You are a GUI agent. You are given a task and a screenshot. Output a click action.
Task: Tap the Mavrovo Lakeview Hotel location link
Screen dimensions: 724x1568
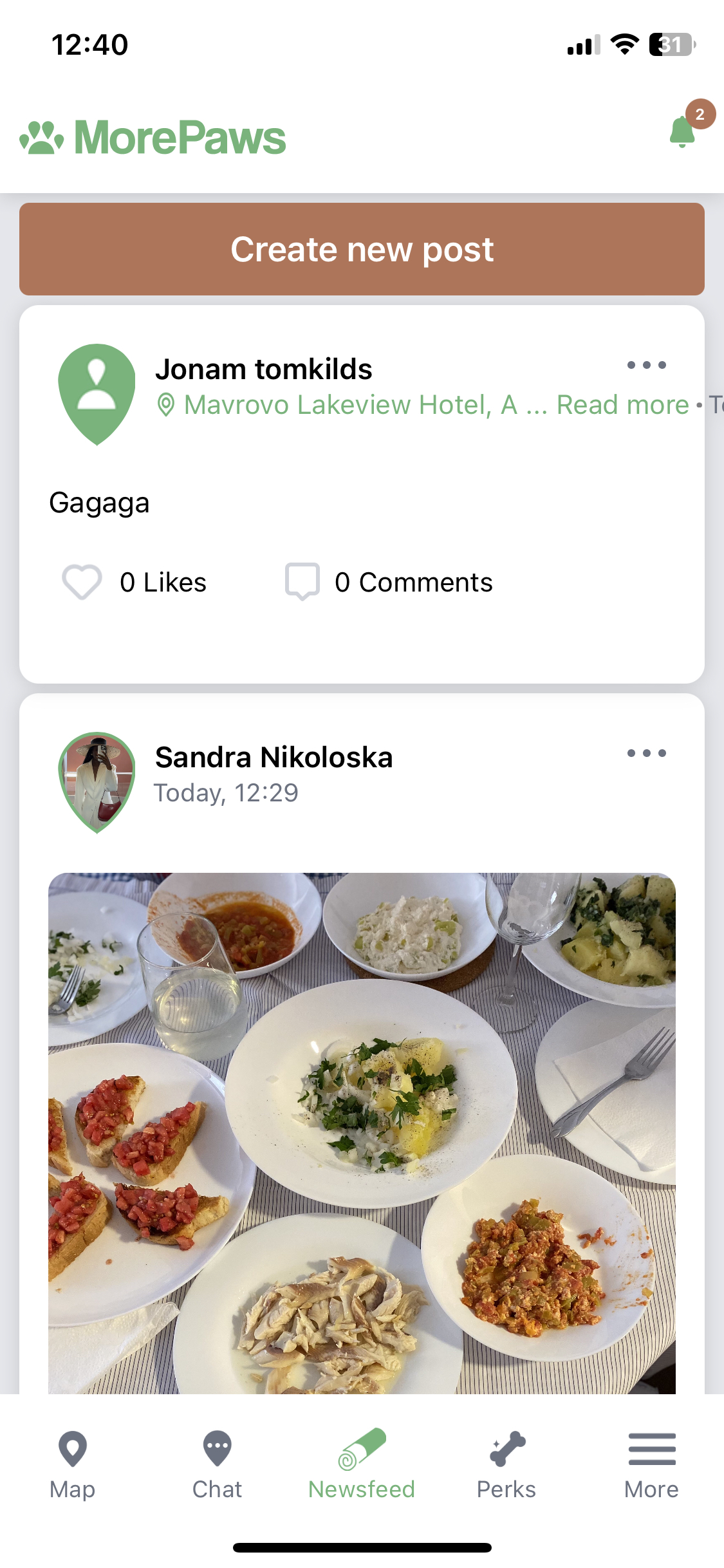(x=351, y=405)
